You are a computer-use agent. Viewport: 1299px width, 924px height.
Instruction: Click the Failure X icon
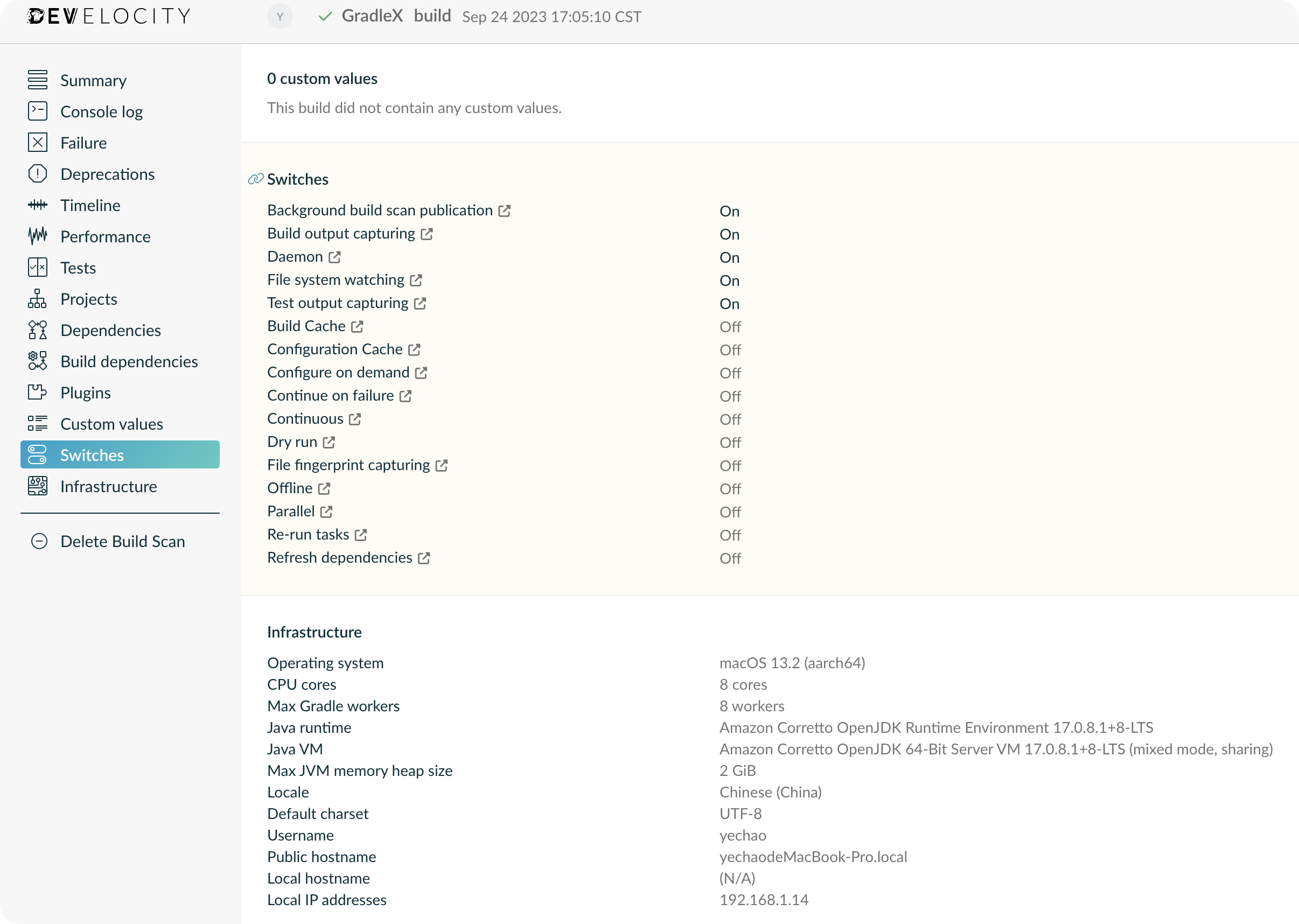(38, 143)
